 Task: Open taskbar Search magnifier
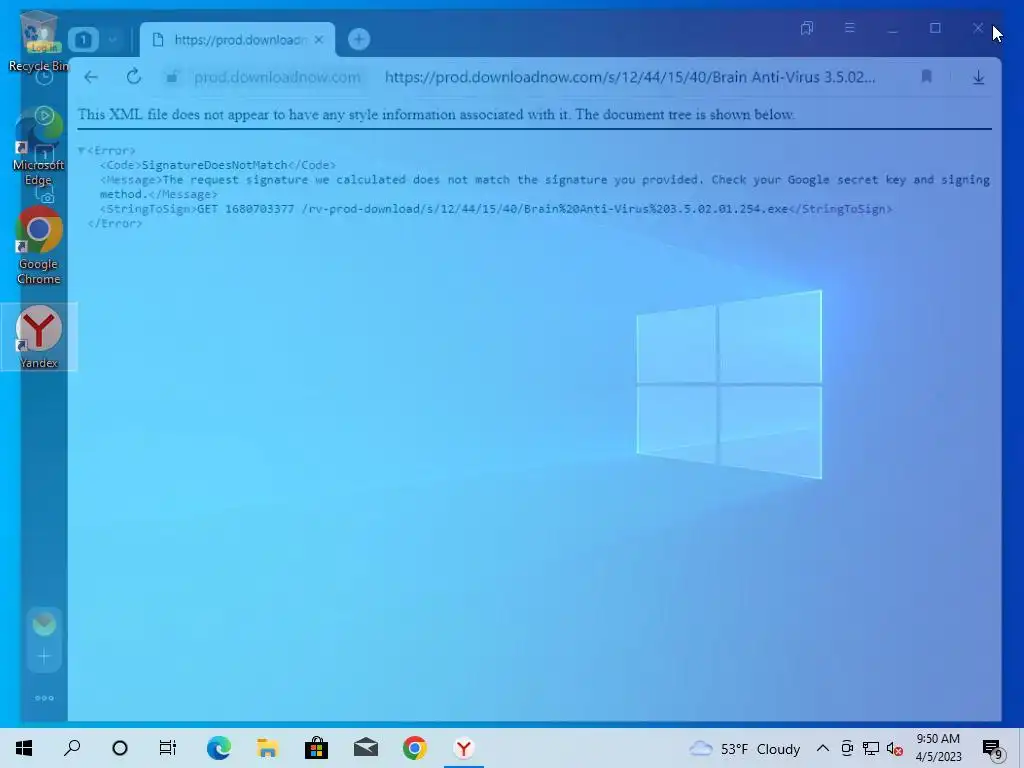(x=72, y=748)
